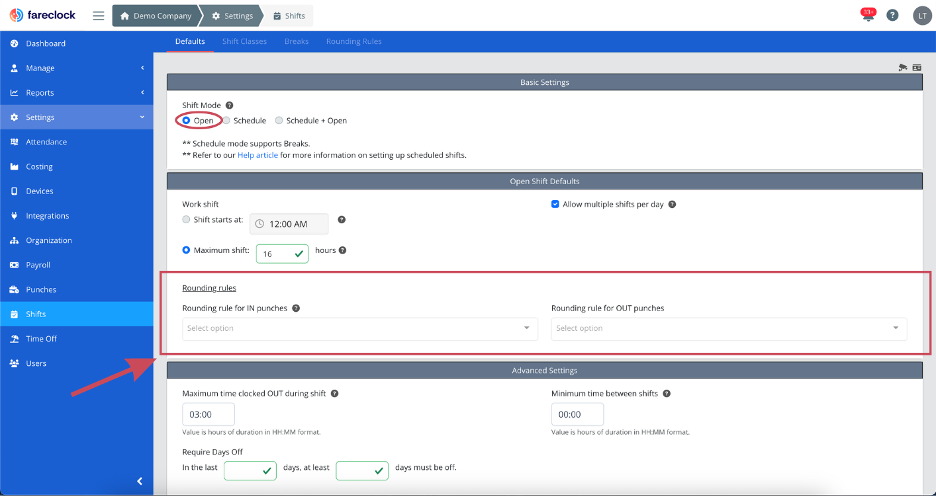The height and width of the screenshot is (498, 936).
Task: Click the Maximum shift hours field
Action: (282, 254)
